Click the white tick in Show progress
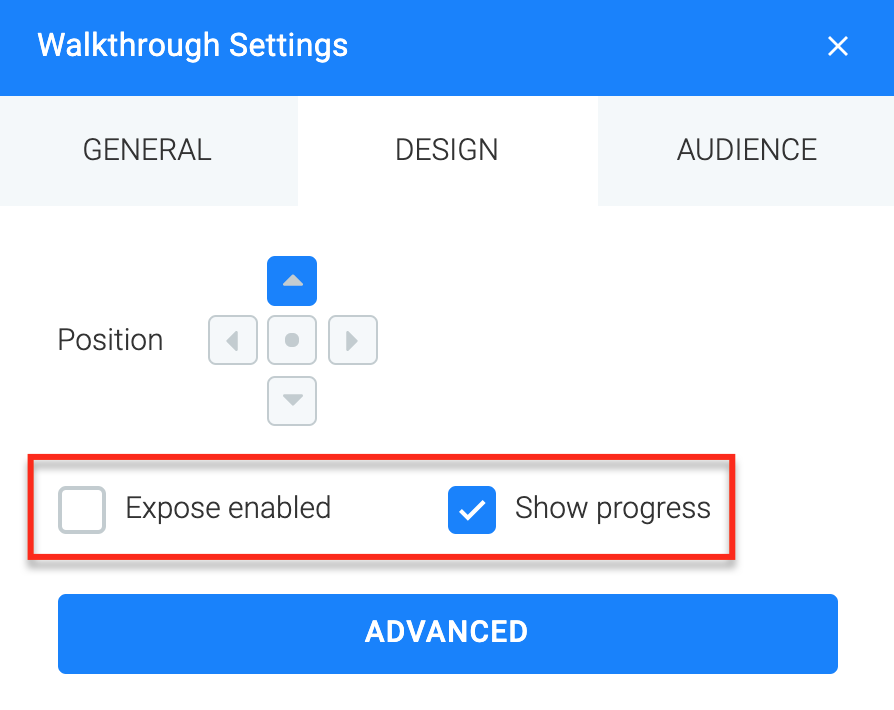 tap(472, 510)
